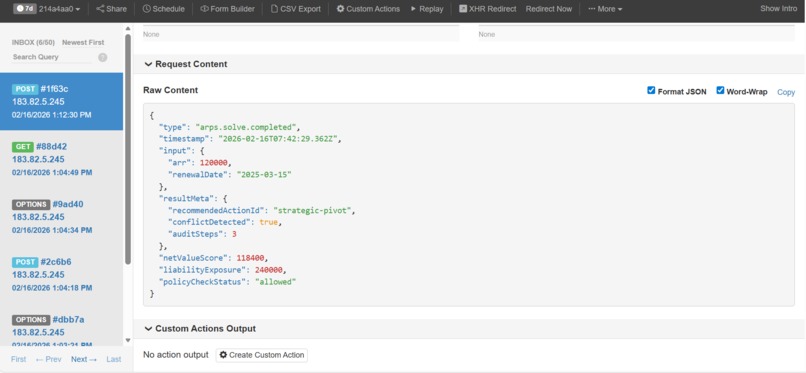Click the "arps.solve.completed" type value
The height and width of the screenshot is (373, 806).
247,126
